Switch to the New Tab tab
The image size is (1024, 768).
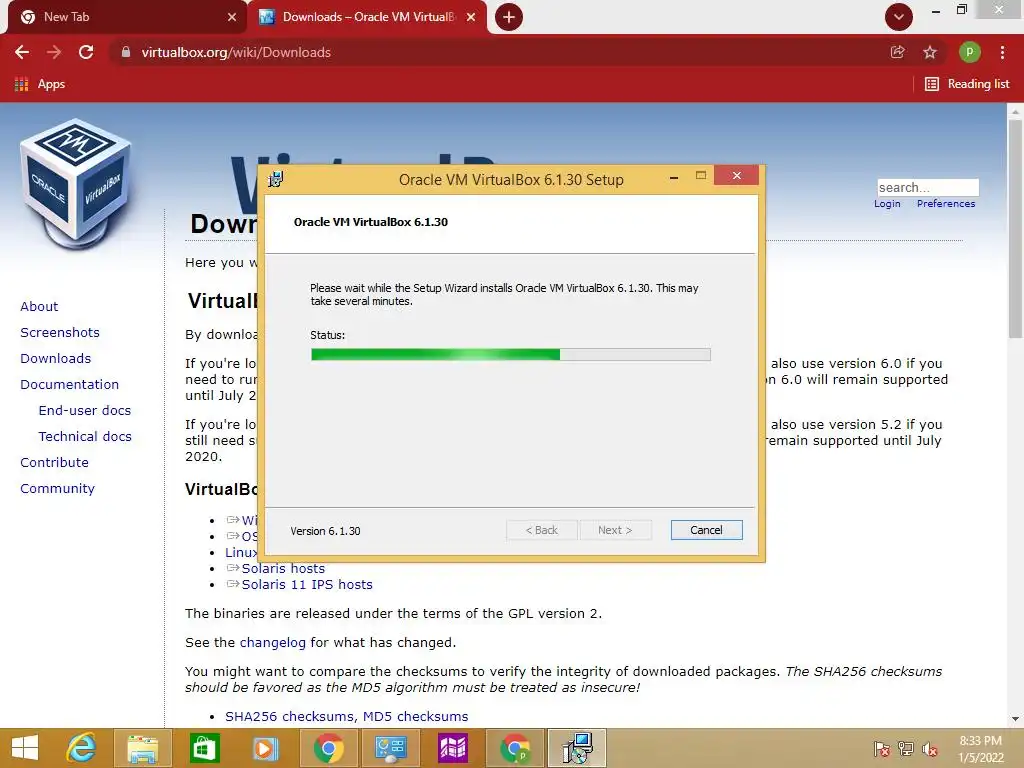pos(124,17)
